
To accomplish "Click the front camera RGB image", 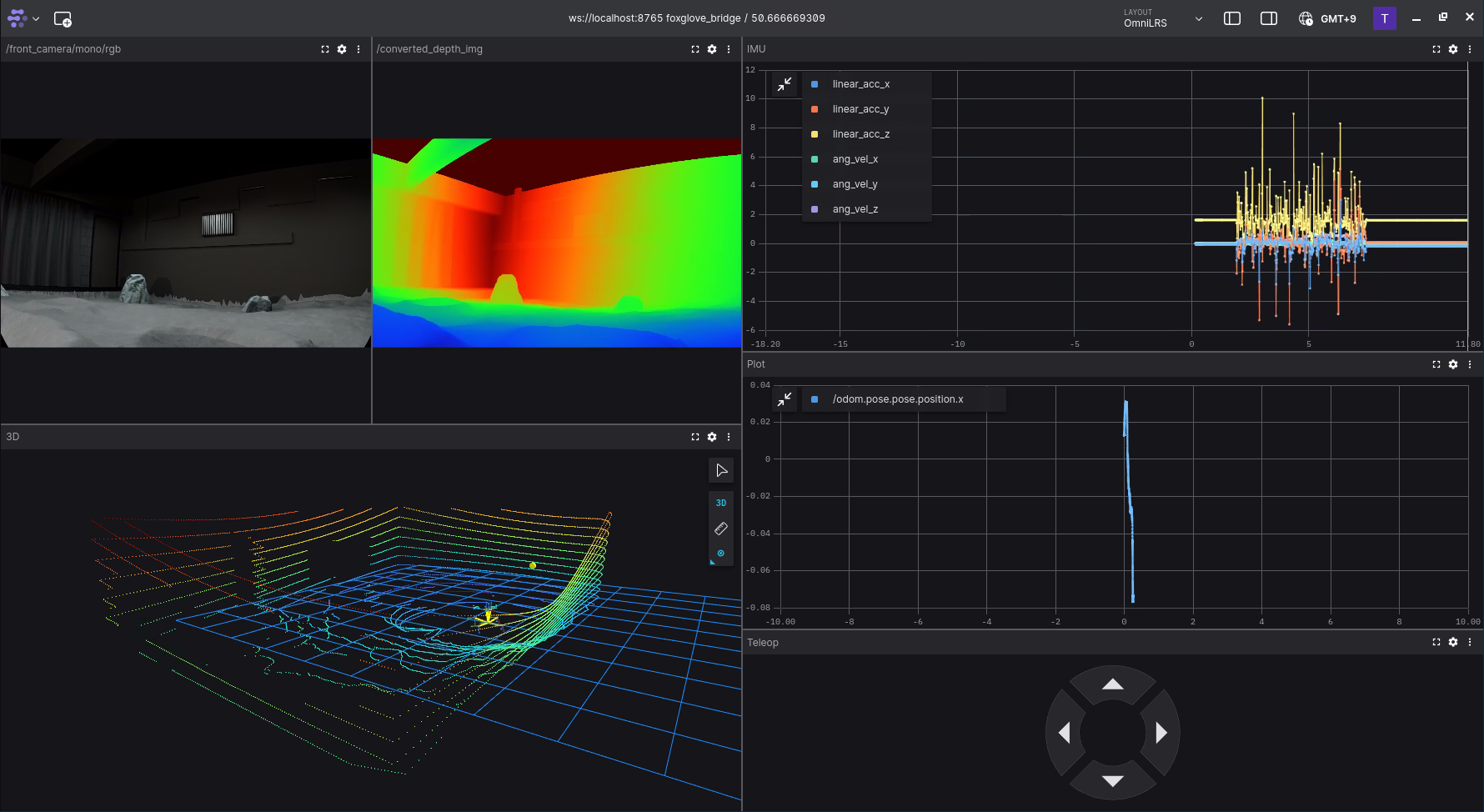I will 186,243.
